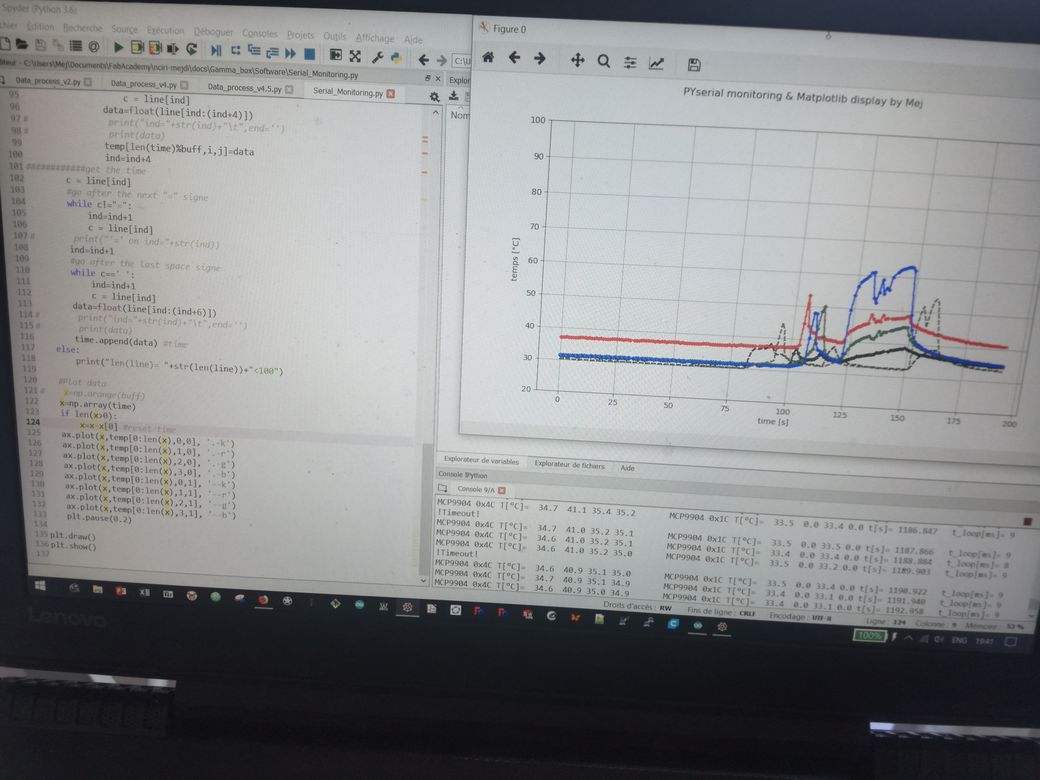Open the Source menu

tap(125, 29)
